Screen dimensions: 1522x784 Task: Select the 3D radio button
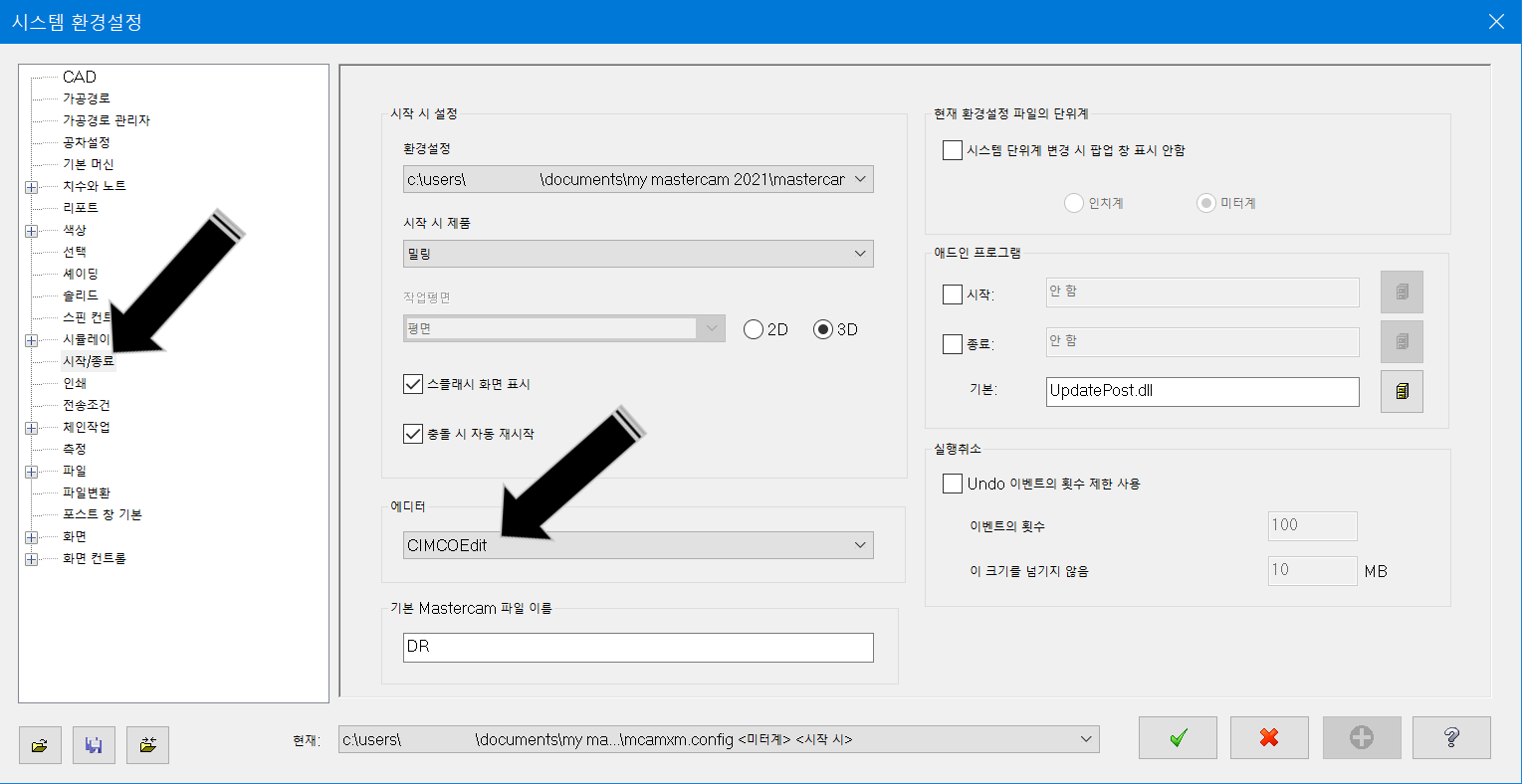click(823, 329)
